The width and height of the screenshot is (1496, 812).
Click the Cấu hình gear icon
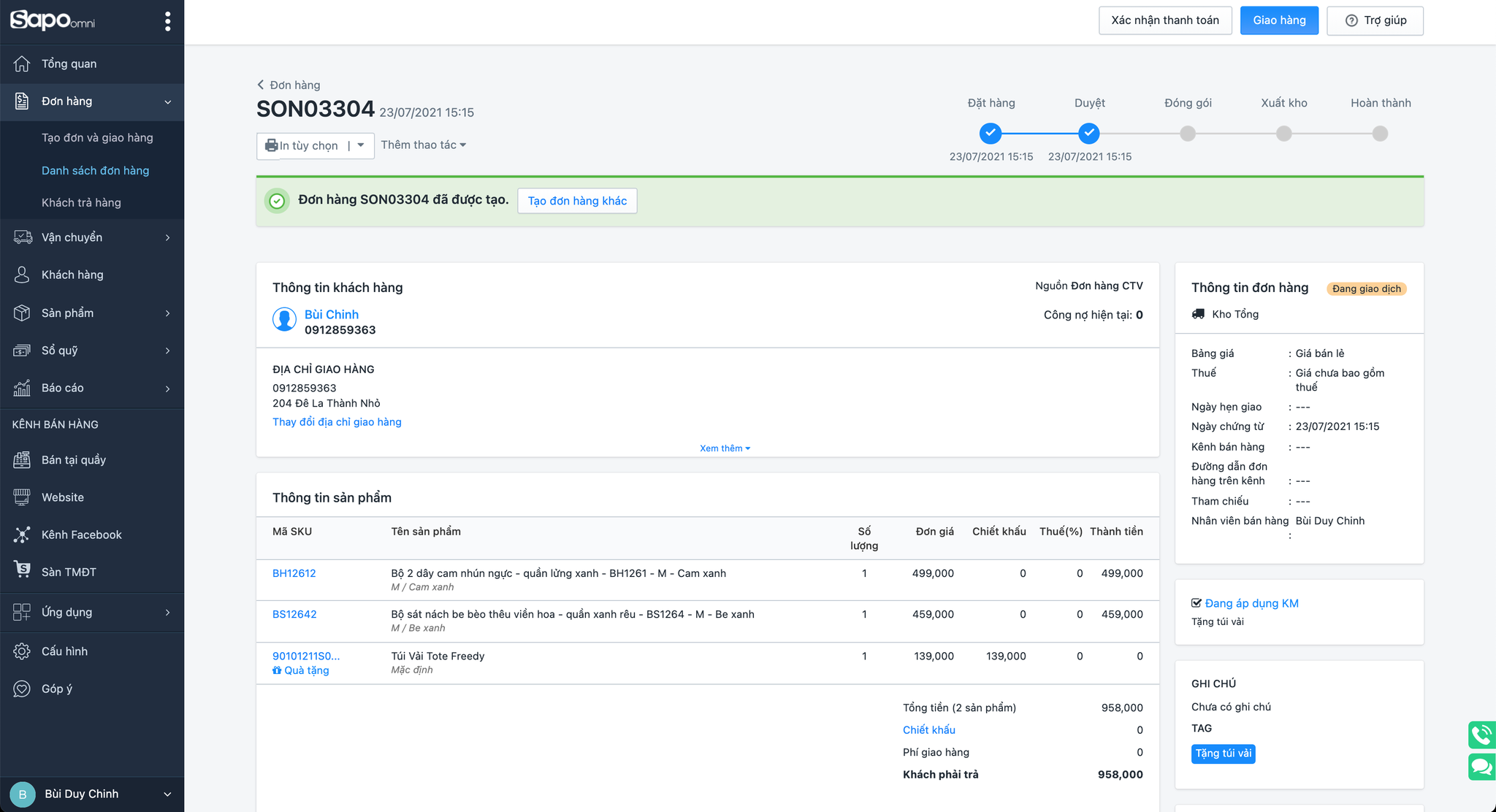coord(22,651)
